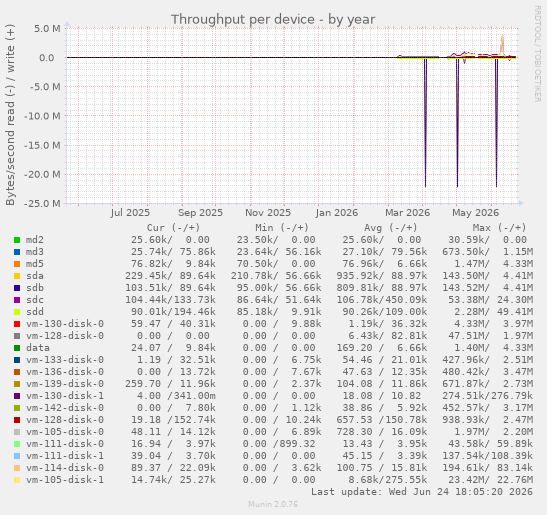Click the vm-142-disk-0 legend swatch
Image resolution: width=547 pixels, height=515 pixels.
(x=17, y=408)
